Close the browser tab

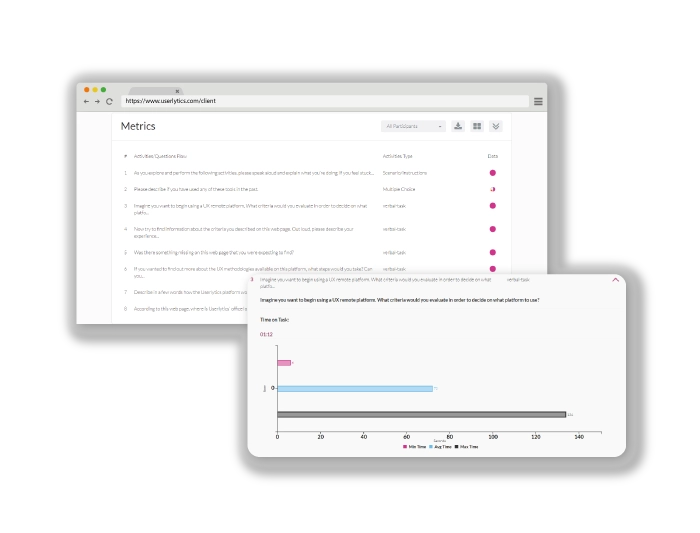point(177,91)
